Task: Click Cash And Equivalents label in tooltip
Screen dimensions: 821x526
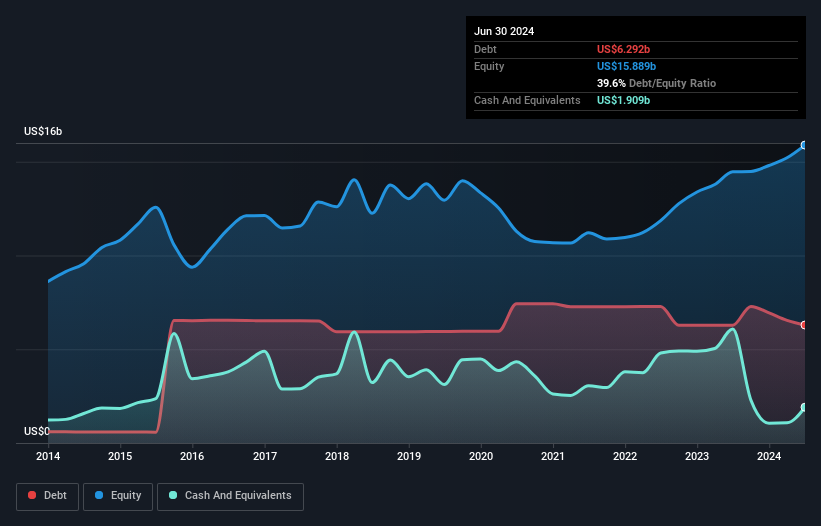Action: point(527,100)
